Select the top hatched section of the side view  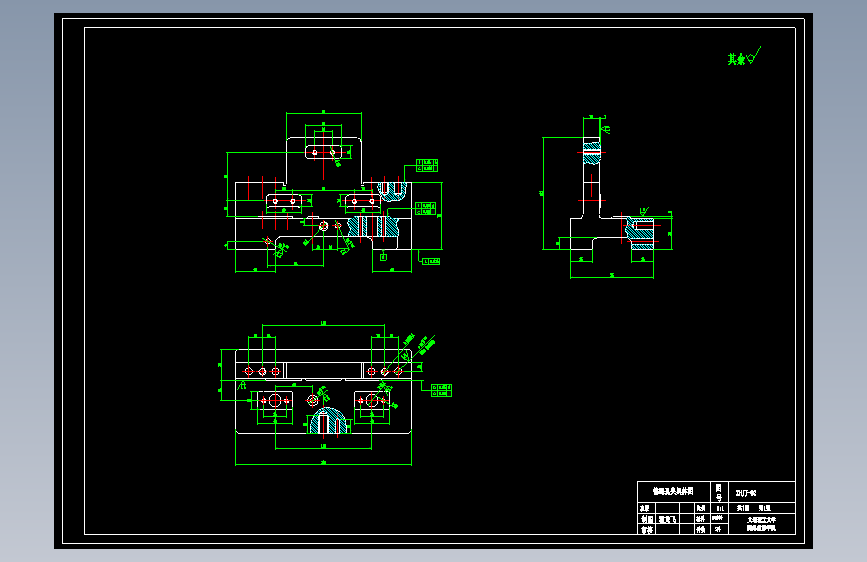click(592, 153)
